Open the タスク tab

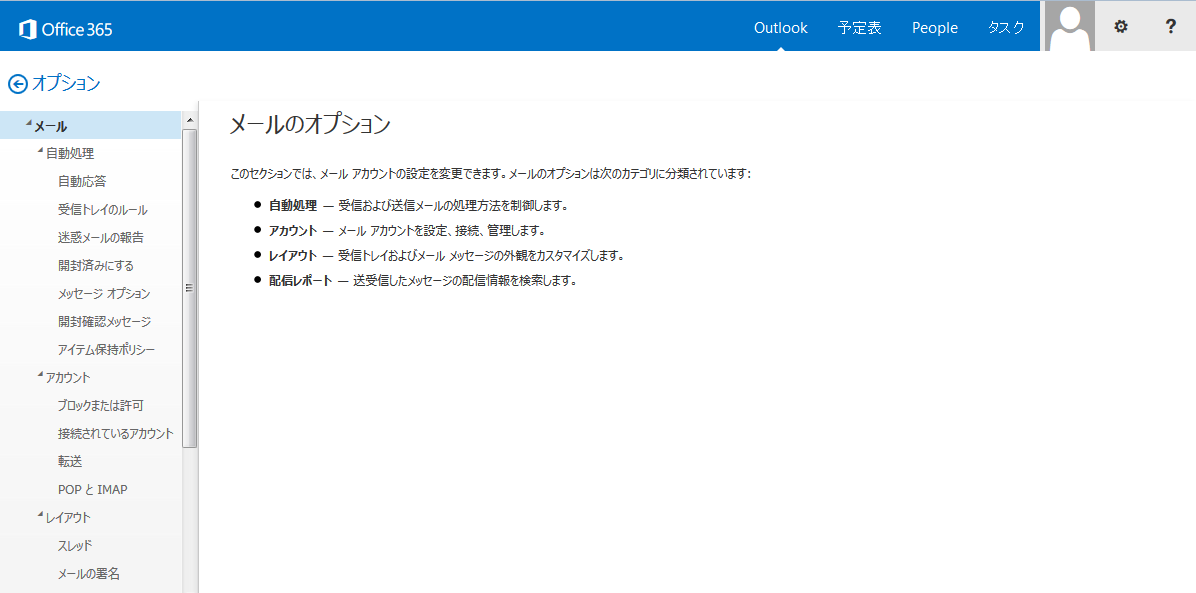click(x=1006, y=27)
